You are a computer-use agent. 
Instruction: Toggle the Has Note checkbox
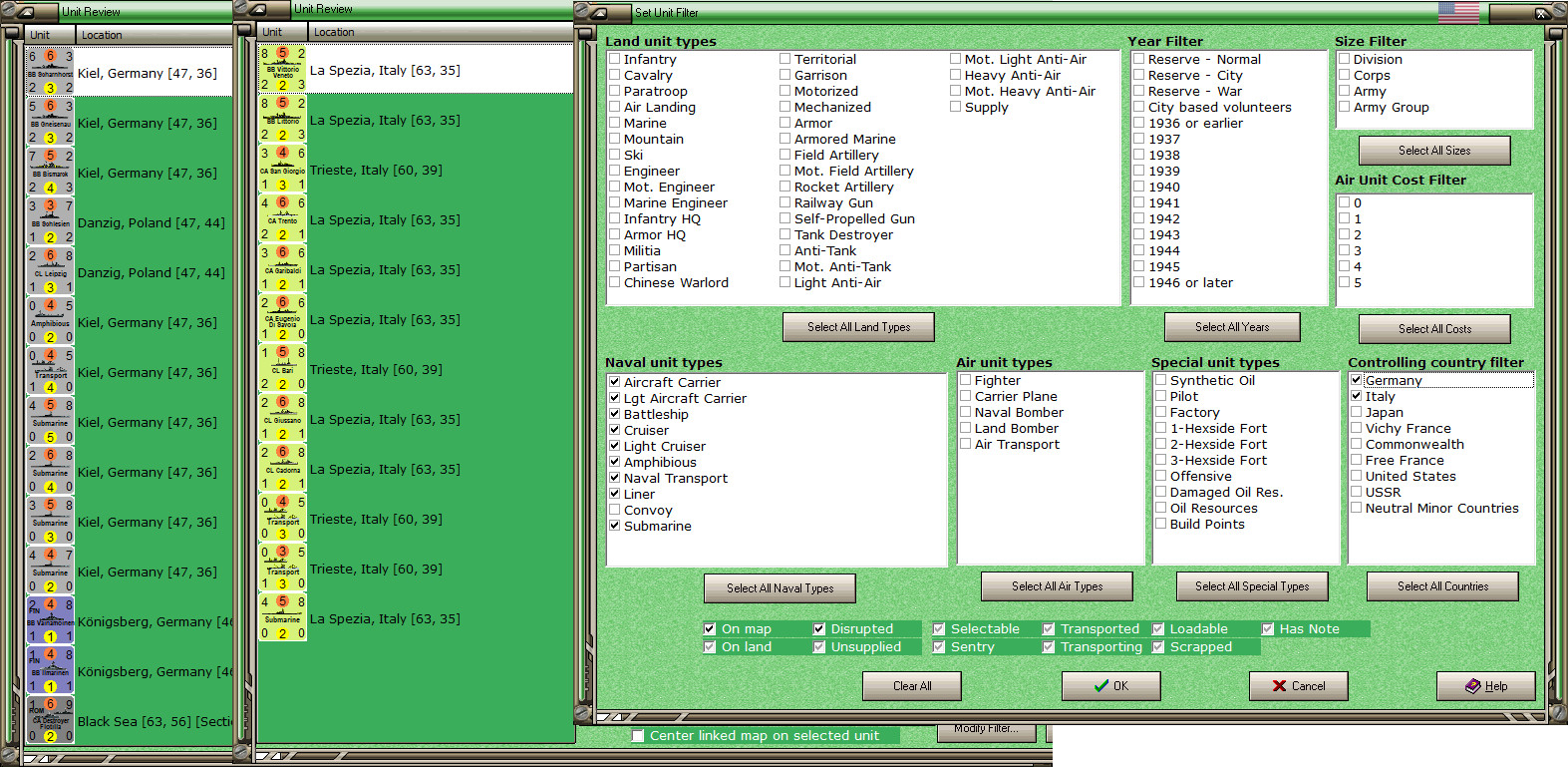tap(1268, 628)
